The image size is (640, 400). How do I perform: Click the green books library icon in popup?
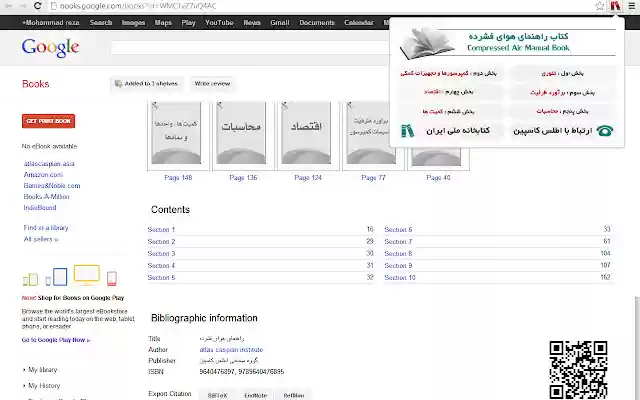click(407, 131)
